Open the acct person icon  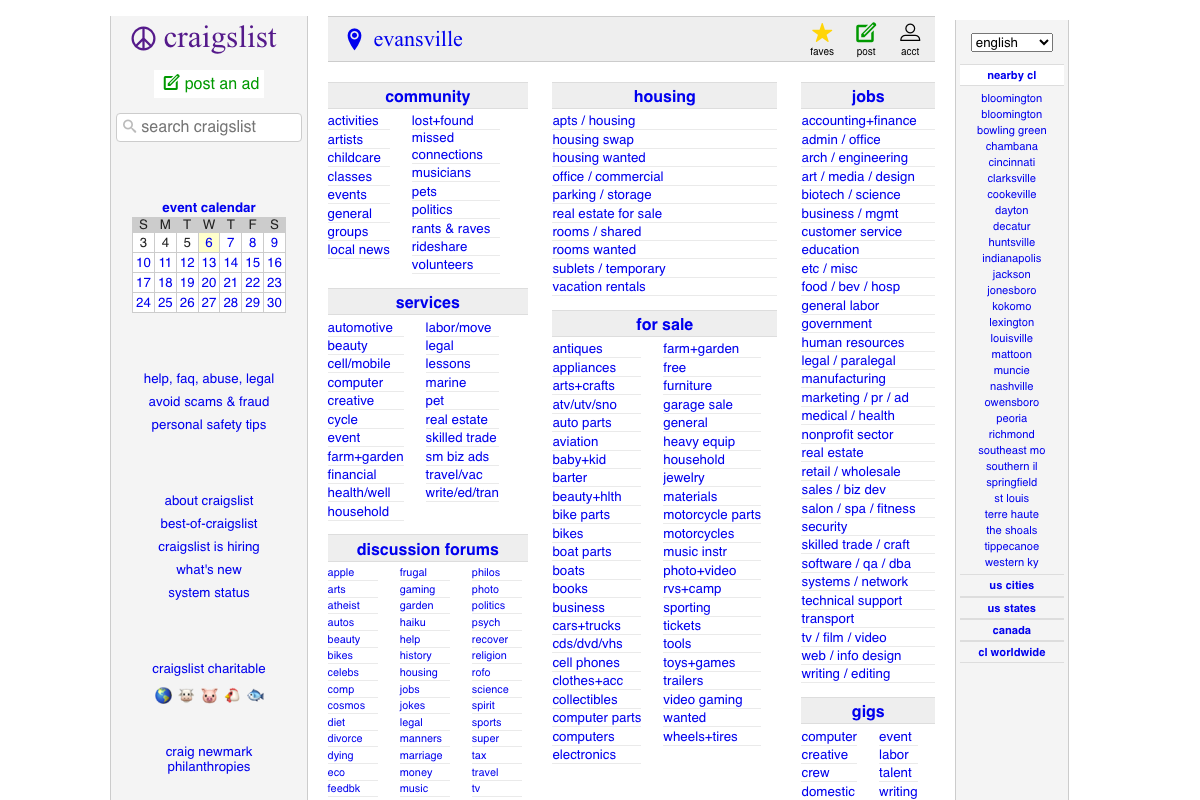910,33
